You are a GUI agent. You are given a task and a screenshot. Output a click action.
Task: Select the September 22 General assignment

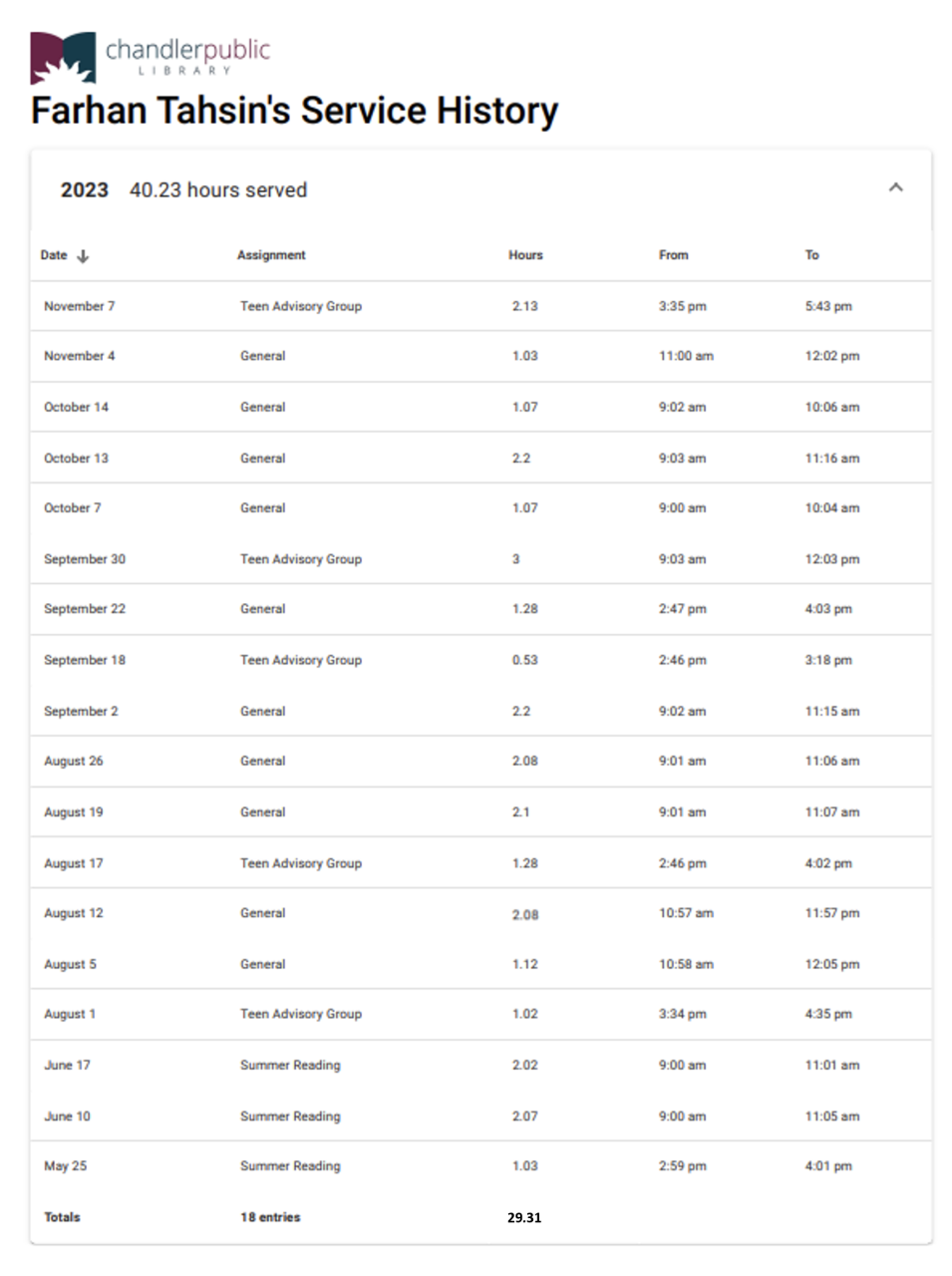(x=262, y=609)
